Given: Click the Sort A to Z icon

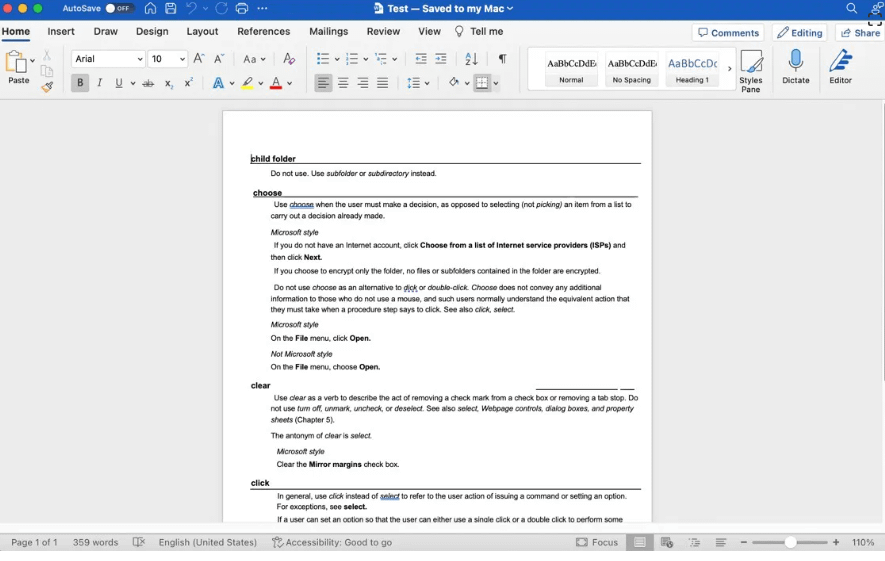Looking at the screenshot, I should click(x=471, y=59).
